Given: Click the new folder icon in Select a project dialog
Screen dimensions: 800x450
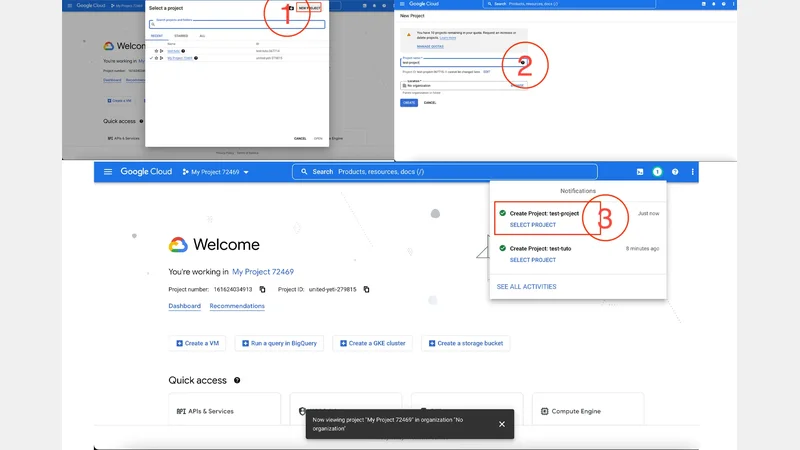Looking at the screenshot, I should coord(291,8).
